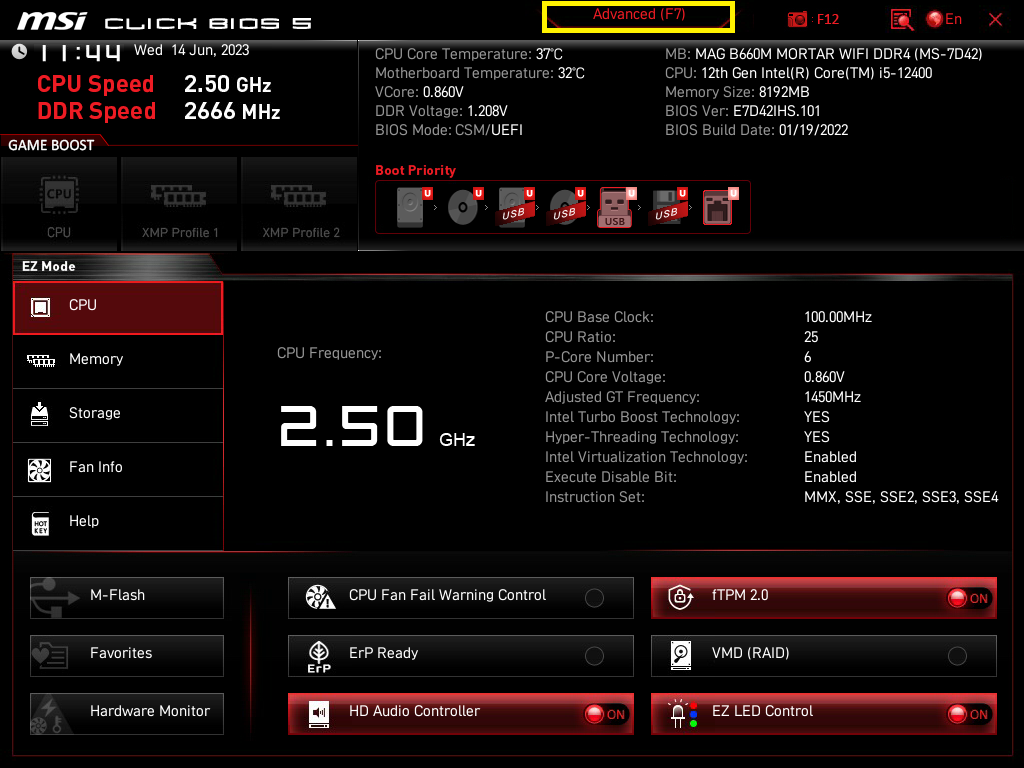The image size is (1024, 768).
Task: Select the network boot device icon
Action: [x=719, y=206]
